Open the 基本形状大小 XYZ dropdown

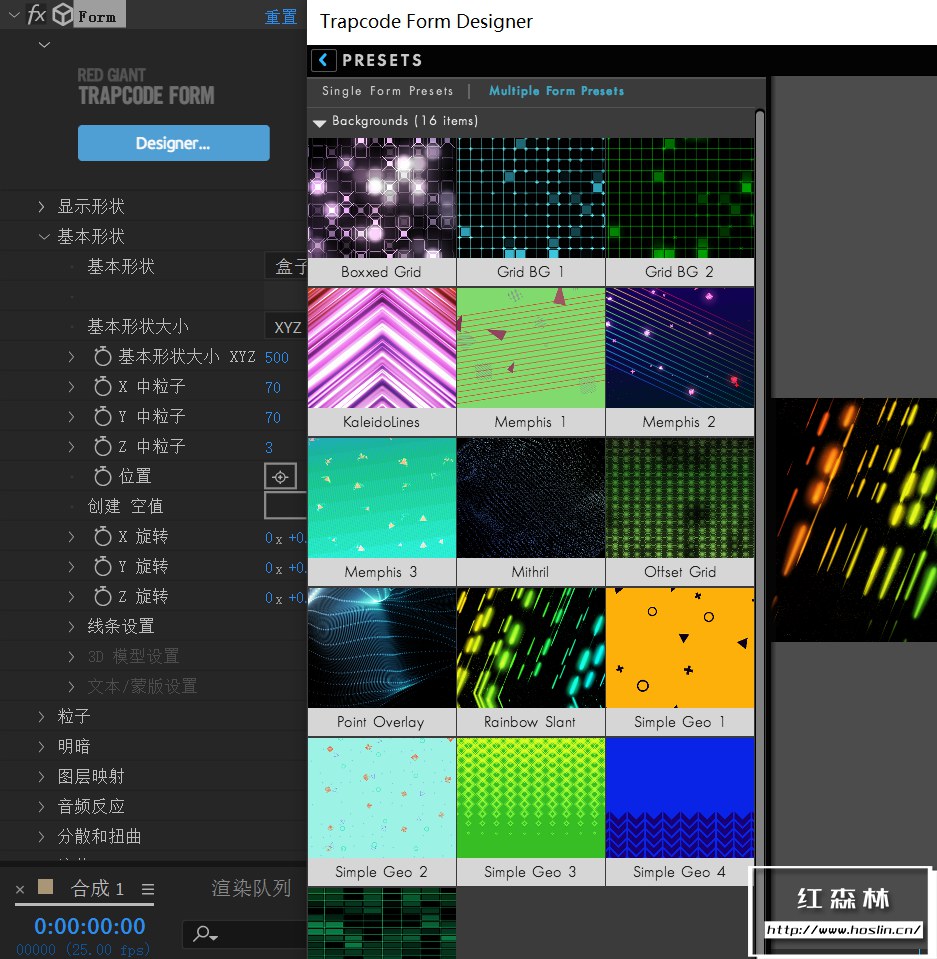coord(286,327)
